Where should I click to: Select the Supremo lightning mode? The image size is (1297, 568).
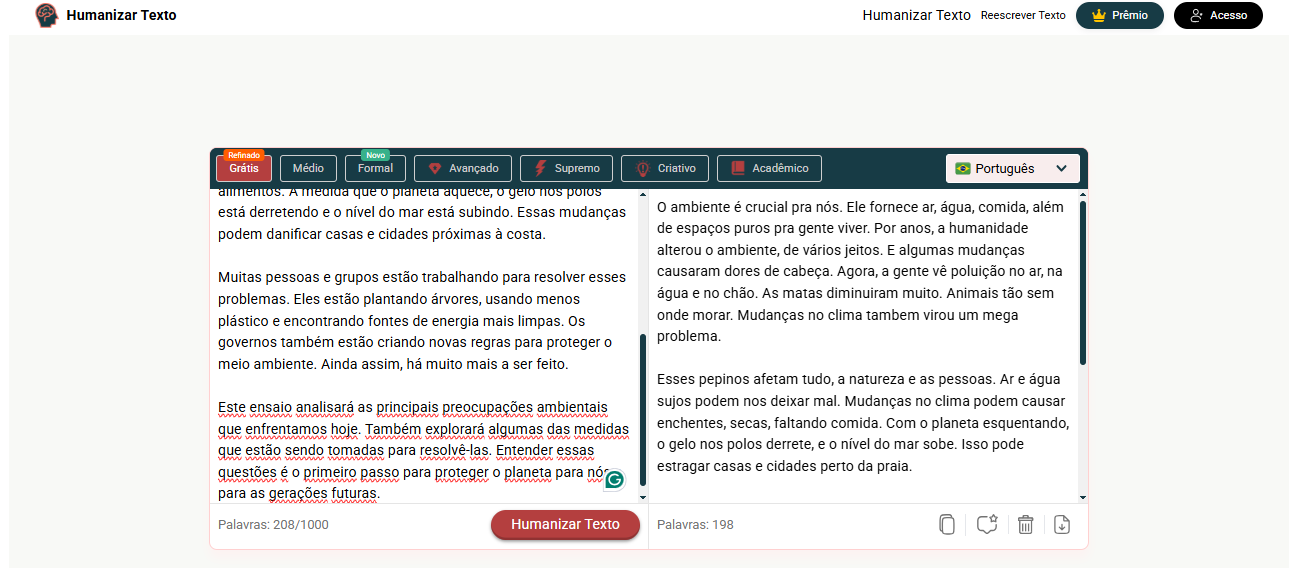[566, 169]
